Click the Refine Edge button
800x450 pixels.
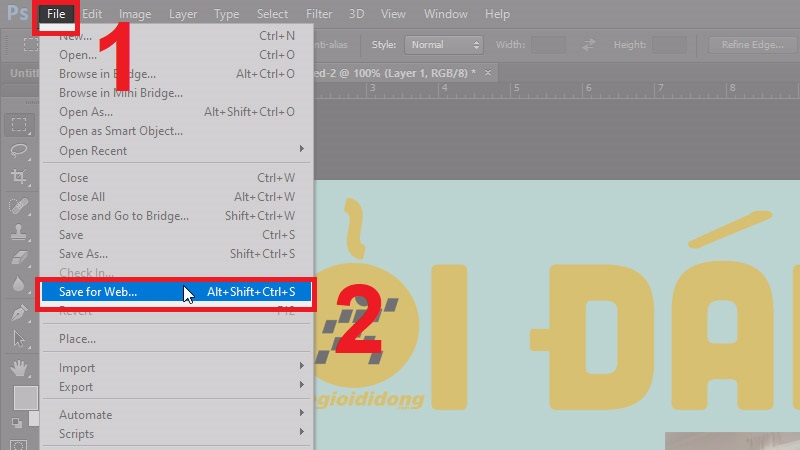pyautogui.click(x=752, y=45)
